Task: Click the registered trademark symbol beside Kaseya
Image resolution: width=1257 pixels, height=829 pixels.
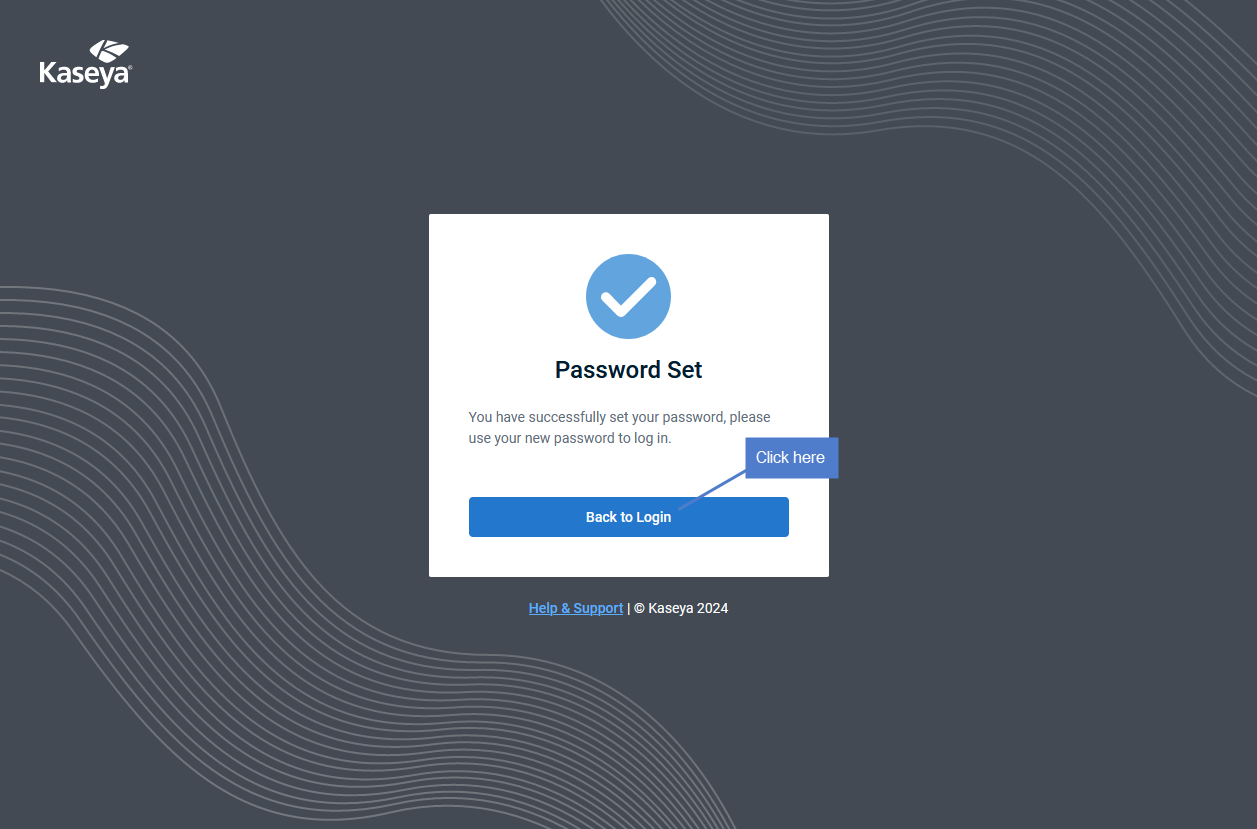Action: pos(130,68)
